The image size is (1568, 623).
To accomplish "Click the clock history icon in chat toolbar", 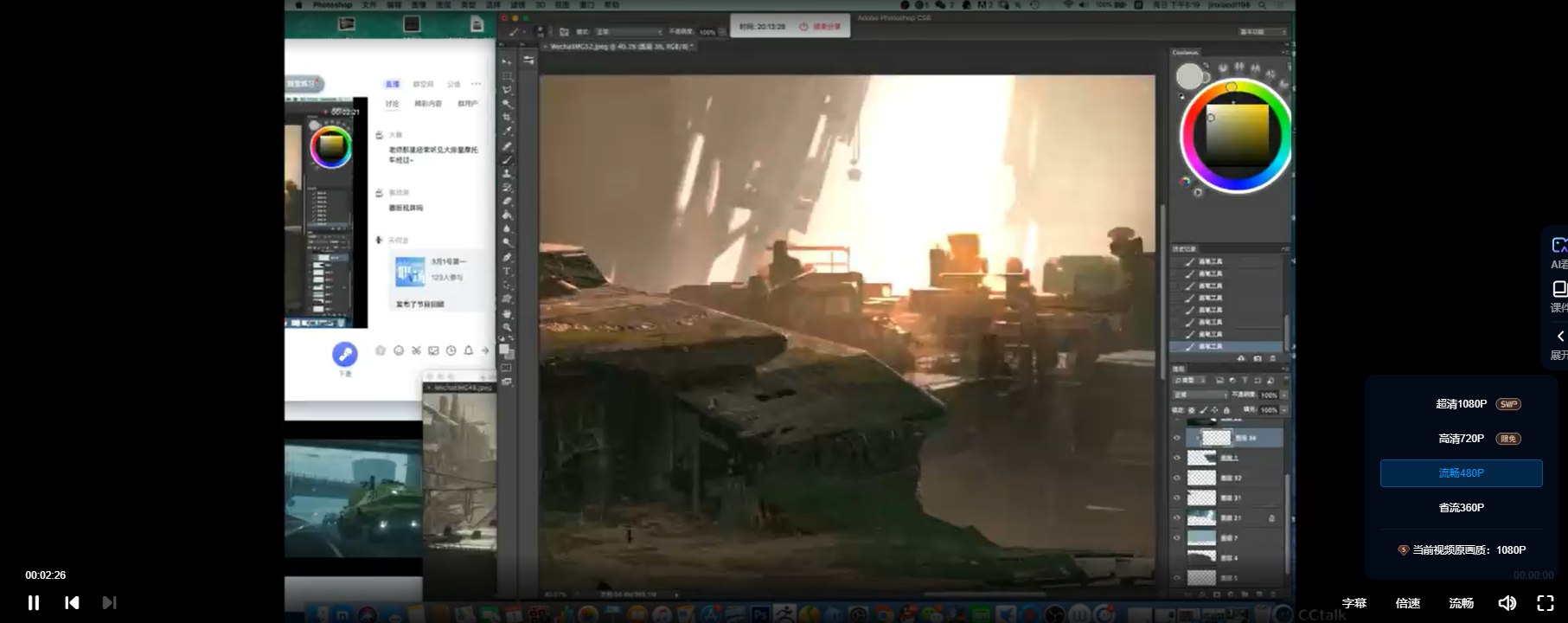I will [451, 350].
